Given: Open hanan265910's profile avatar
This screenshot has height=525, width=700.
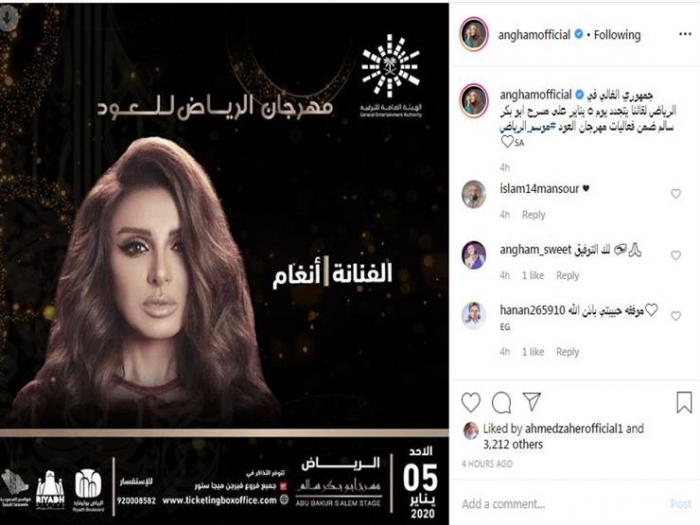Looking at the screenshot, I should click(x=474, y=316).
